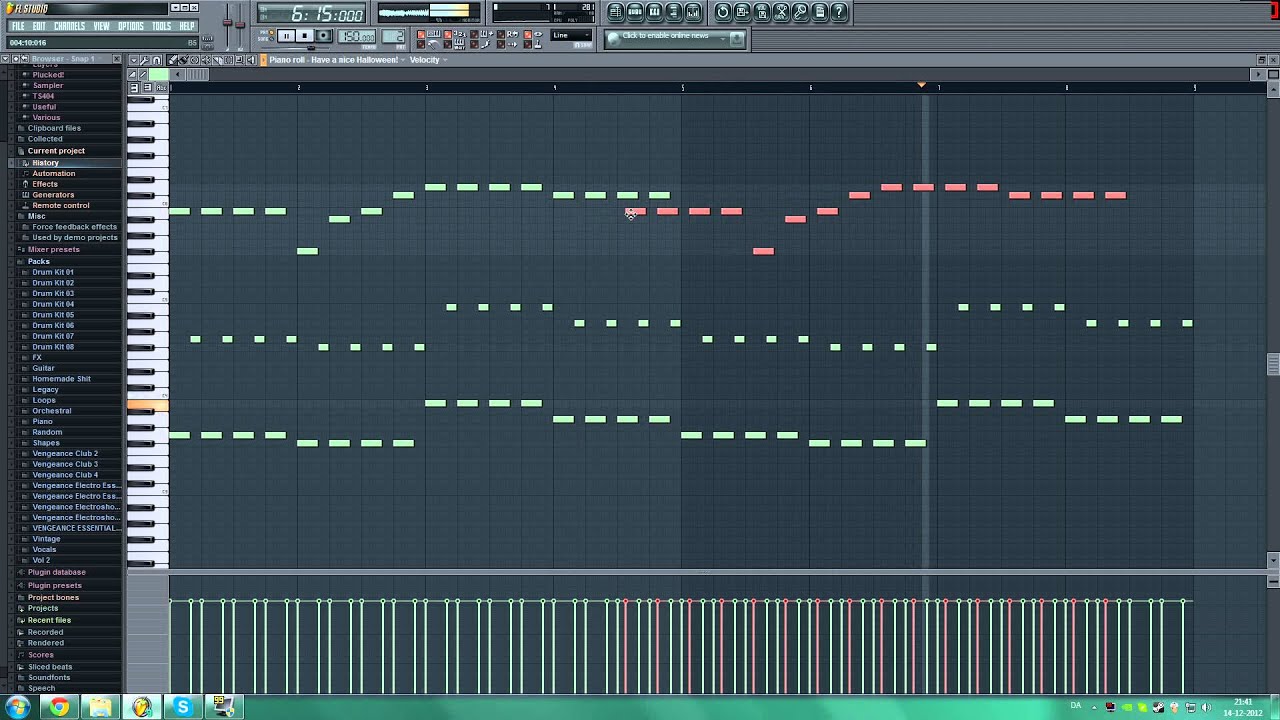
Task: Toggle Pat/Song mode switch
Action: [266, 35]
